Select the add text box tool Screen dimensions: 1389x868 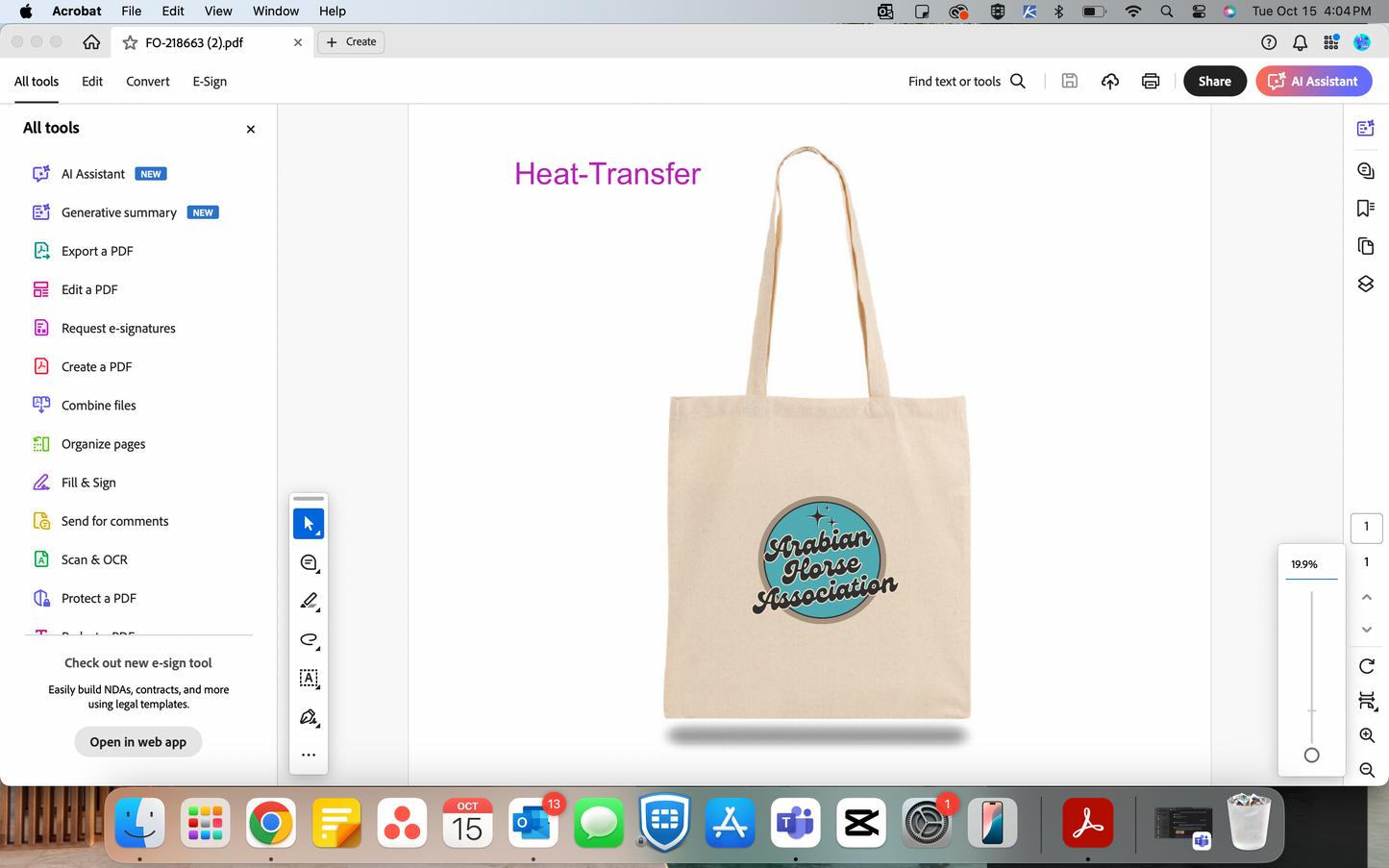tap(309, 678)
